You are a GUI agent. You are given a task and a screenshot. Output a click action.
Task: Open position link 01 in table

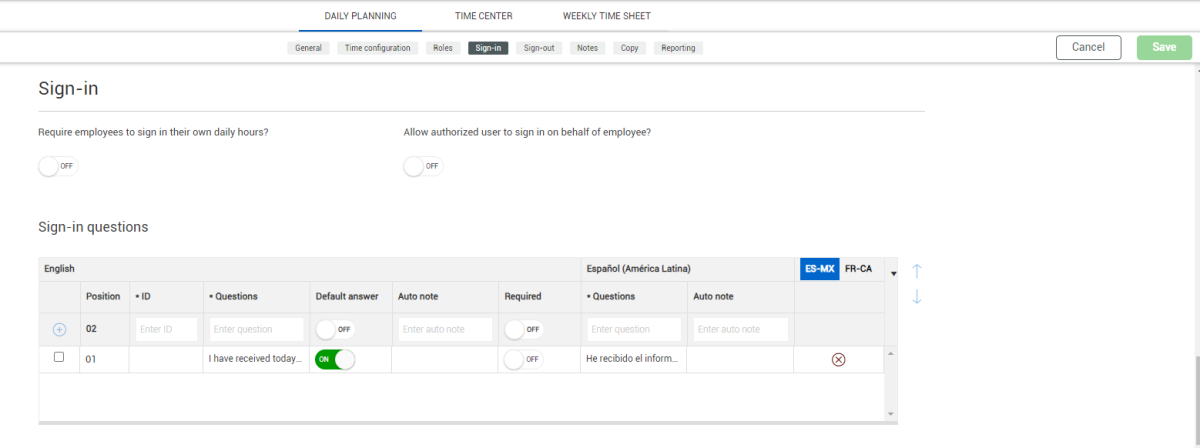(91, 359)
